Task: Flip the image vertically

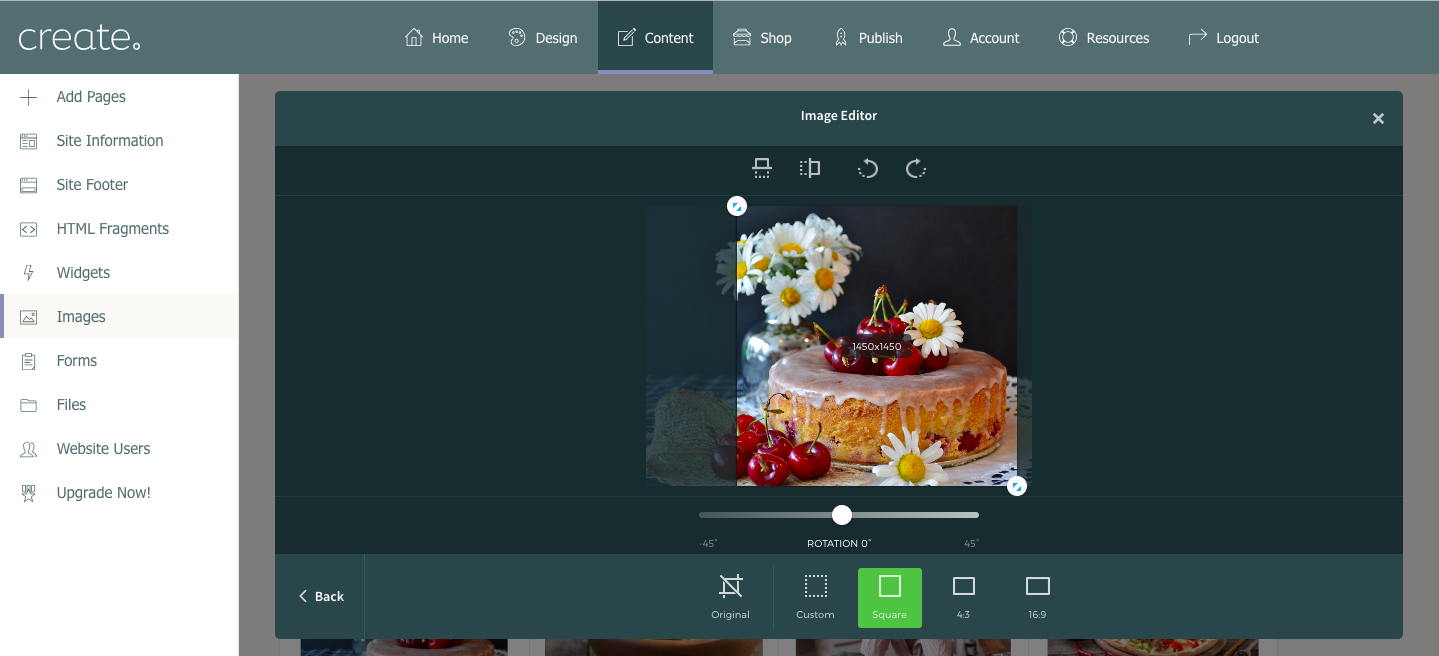Action: pos(762,168)
